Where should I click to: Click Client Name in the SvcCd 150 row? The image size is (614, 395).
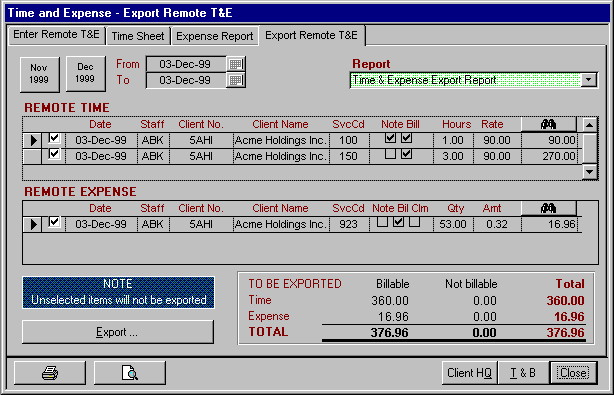pos(280,156)
